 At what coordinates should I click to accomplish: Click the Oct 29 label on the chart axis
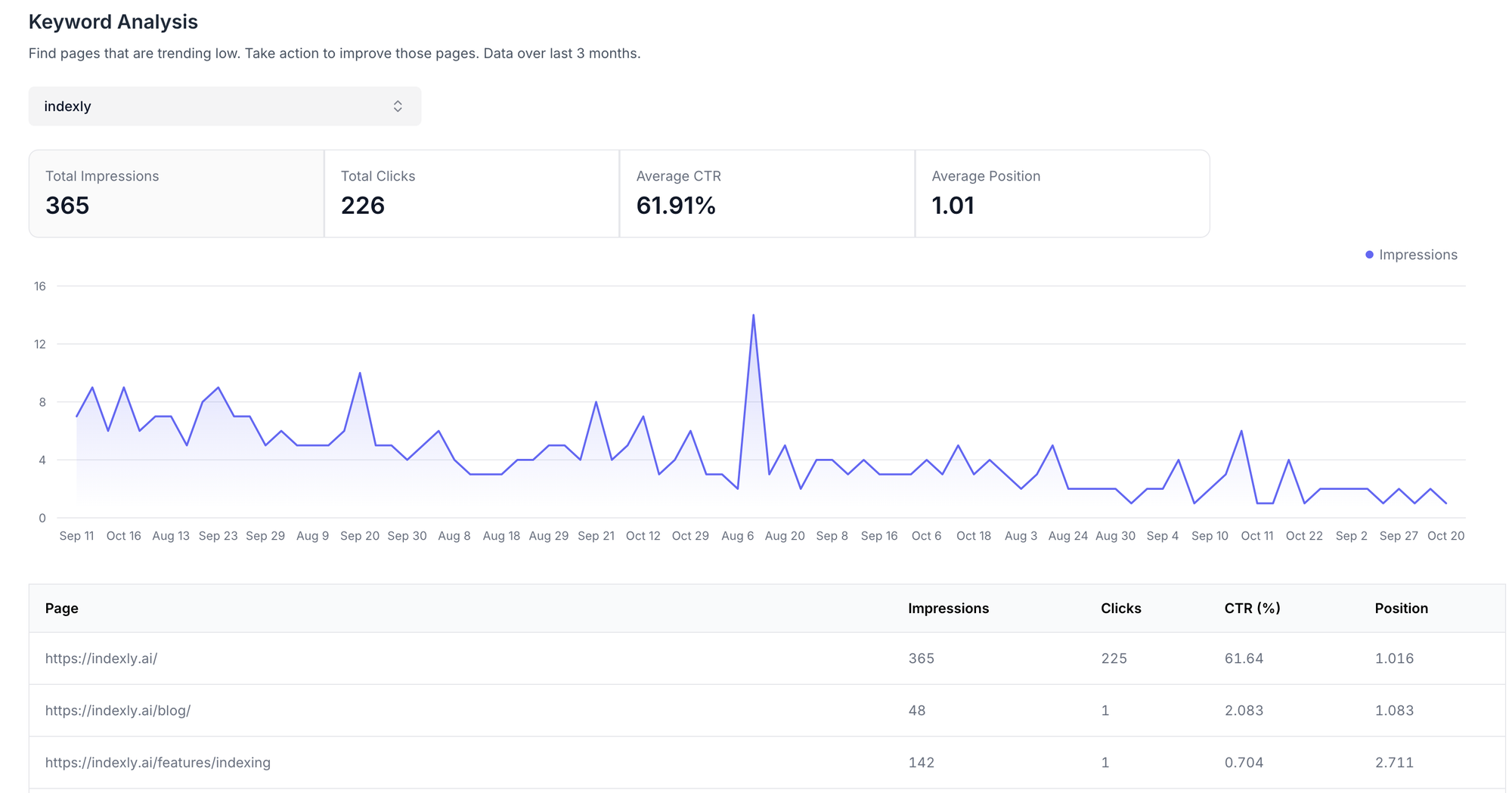[x=690, y=536]
